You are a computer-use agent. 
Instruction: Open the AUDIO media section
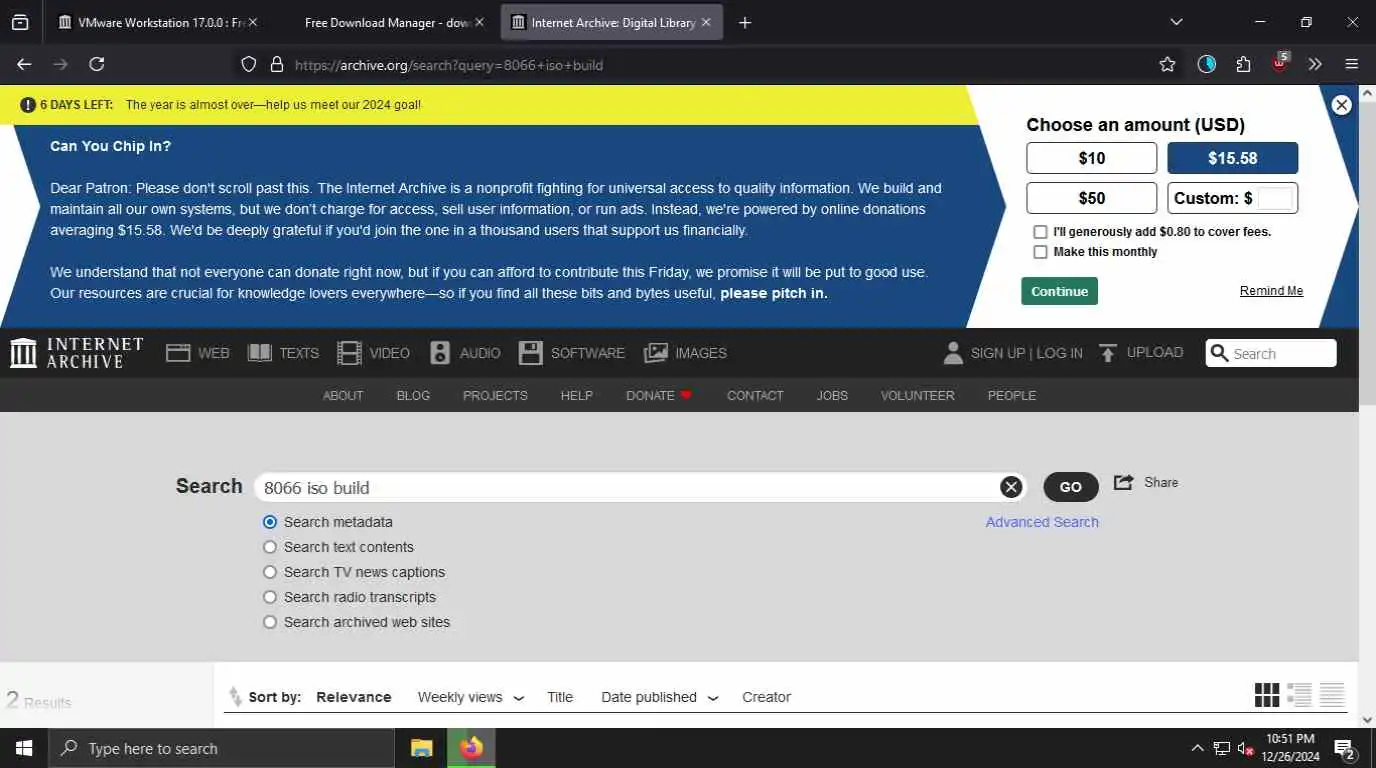pyautogui.click(x=465, y=353)
